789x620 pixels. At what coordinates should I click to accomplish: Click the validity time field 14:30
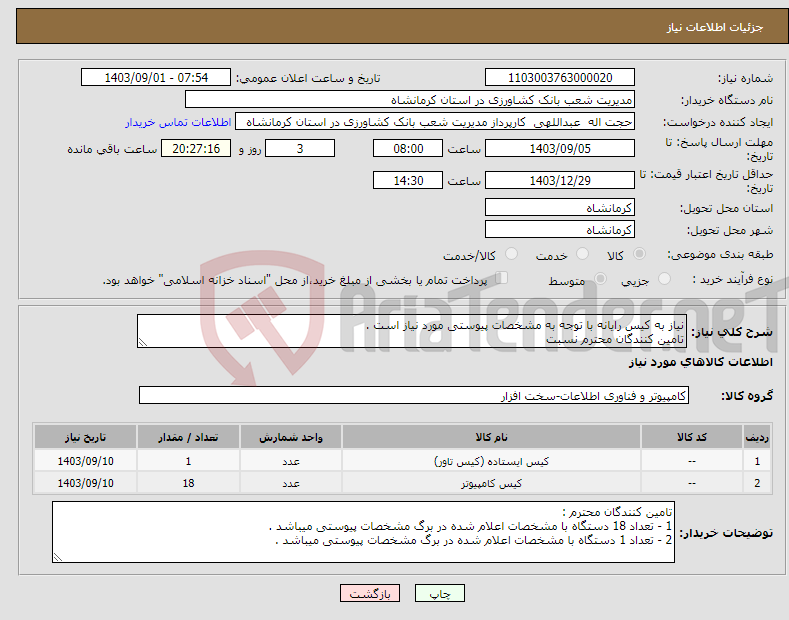click(x=408, y=180)
